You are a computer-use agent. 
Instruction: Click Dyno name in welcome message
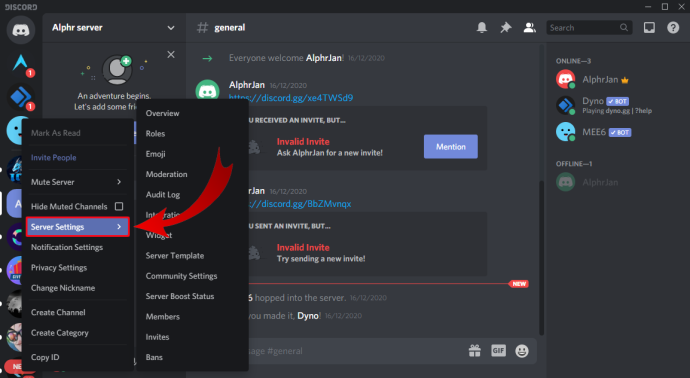308,316
